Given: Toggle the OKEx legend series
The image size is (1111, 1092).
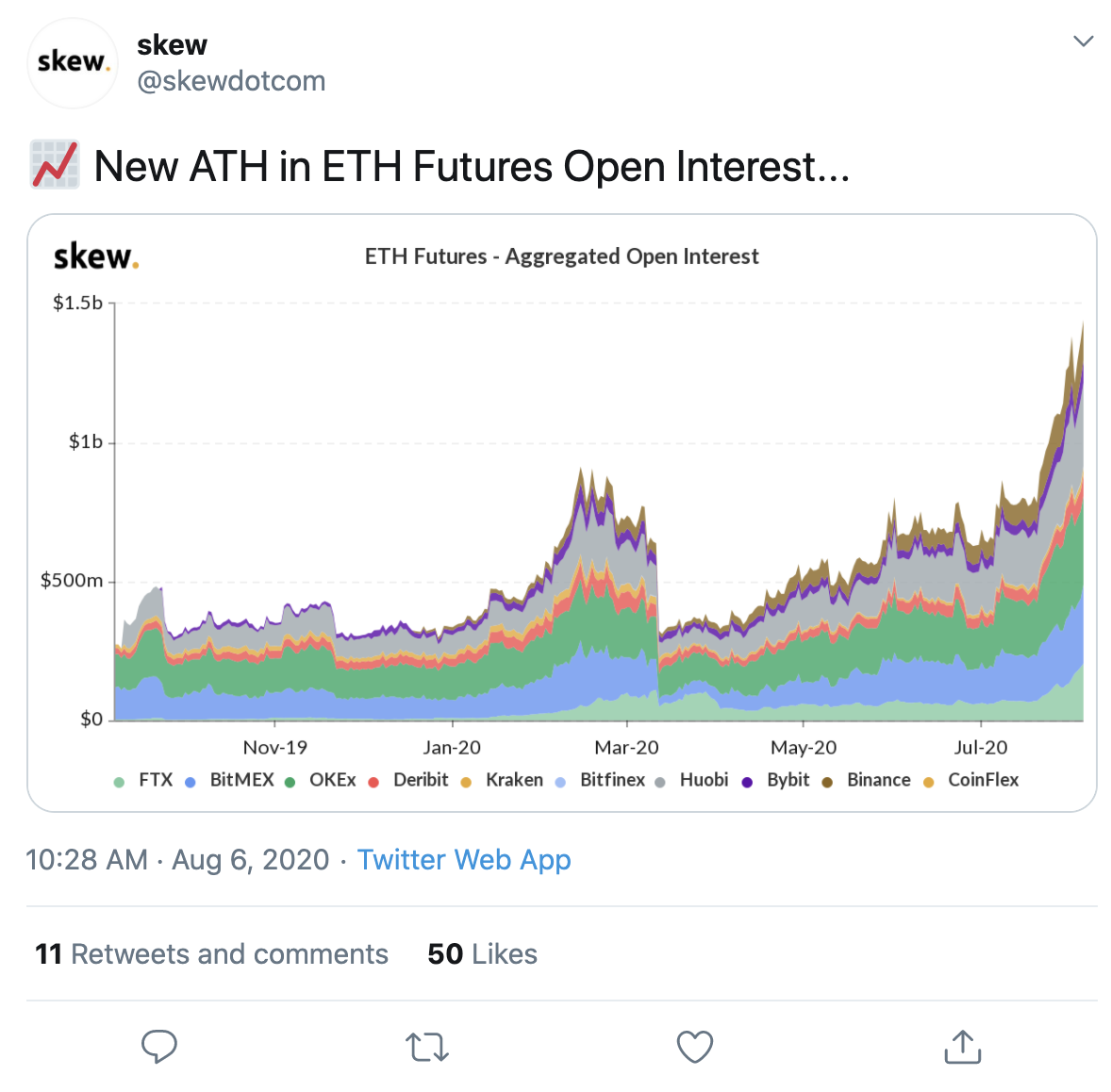Looking at the screenshot, I should click(x=331, y=780).
